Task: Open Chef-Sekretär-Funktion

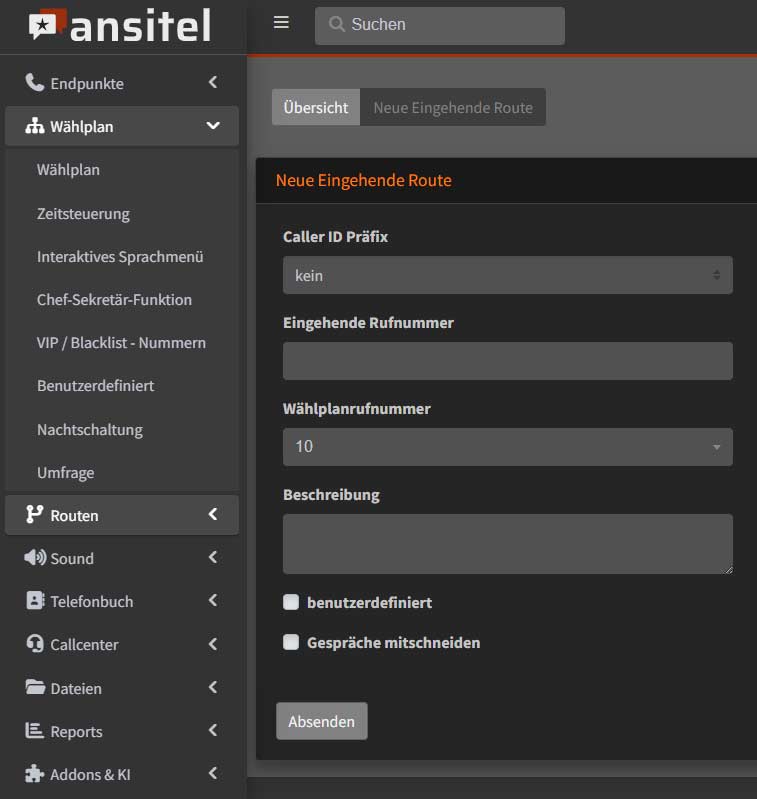Action: (x=115, y=300)
